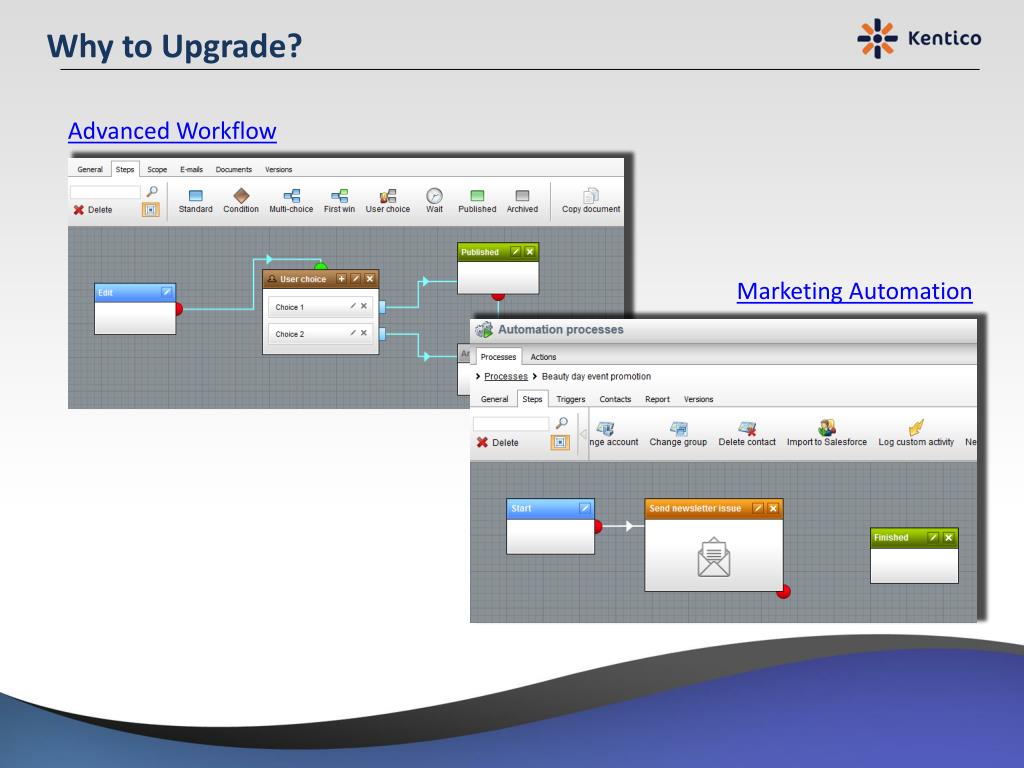Switch to workflow Versions tab
Viewport: 1024px width, 768px height.
click(x=278, y=169)
